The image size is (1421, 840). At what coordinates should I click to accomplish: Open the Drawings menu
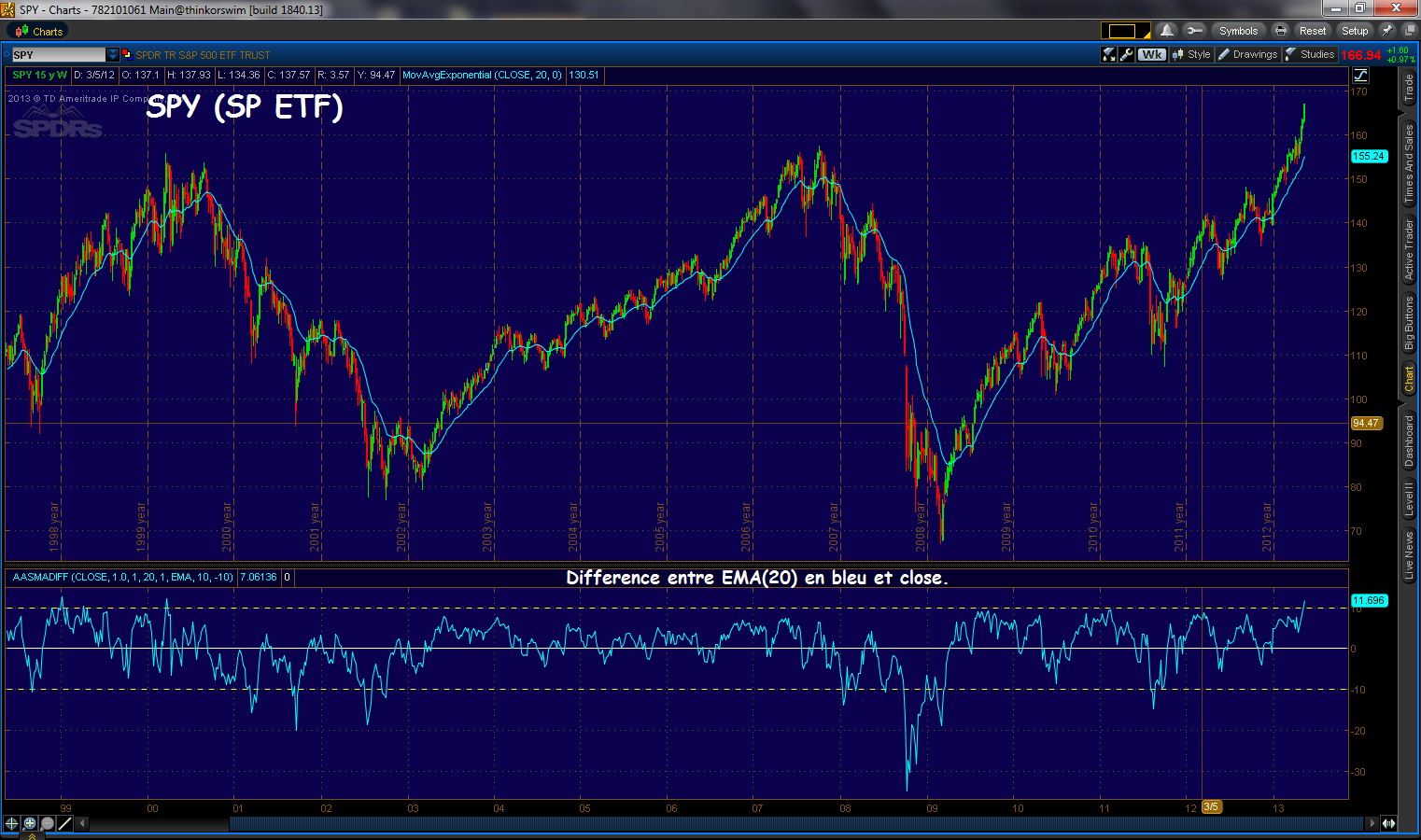coord(1247,55)
